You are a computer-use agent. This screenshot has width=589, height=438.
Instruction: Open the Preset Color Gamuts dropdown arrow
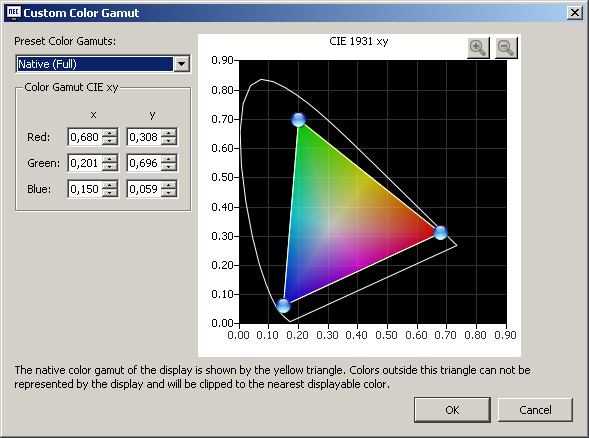click(x=181, y=64)
